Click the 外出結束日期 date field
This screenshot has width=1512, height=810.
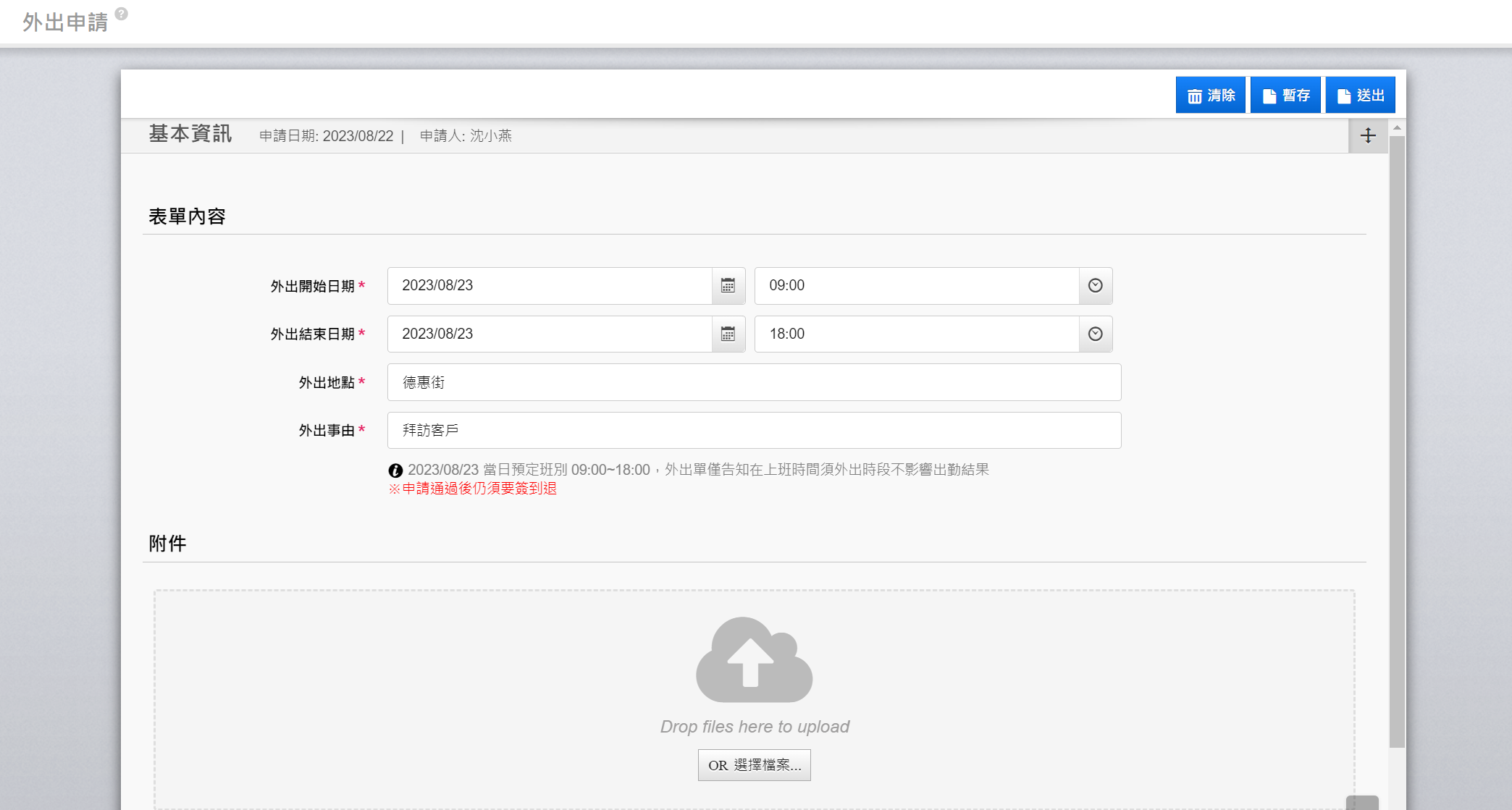point(550,334)
